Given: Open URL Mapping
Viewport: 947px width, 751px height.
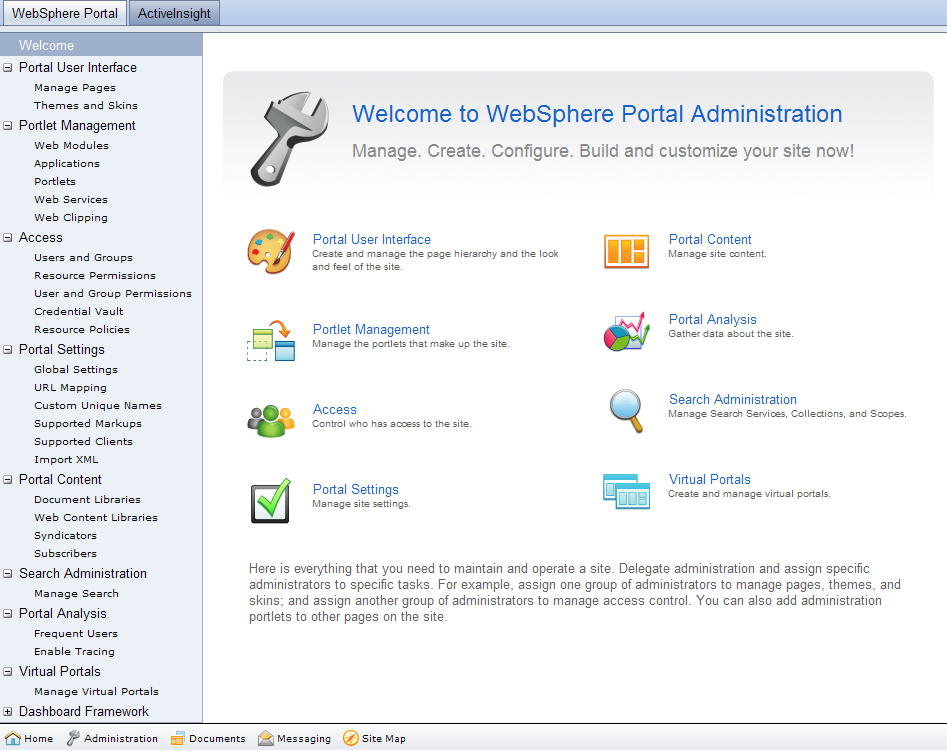Looking at the screenshot, I should [x=70, y=388].
